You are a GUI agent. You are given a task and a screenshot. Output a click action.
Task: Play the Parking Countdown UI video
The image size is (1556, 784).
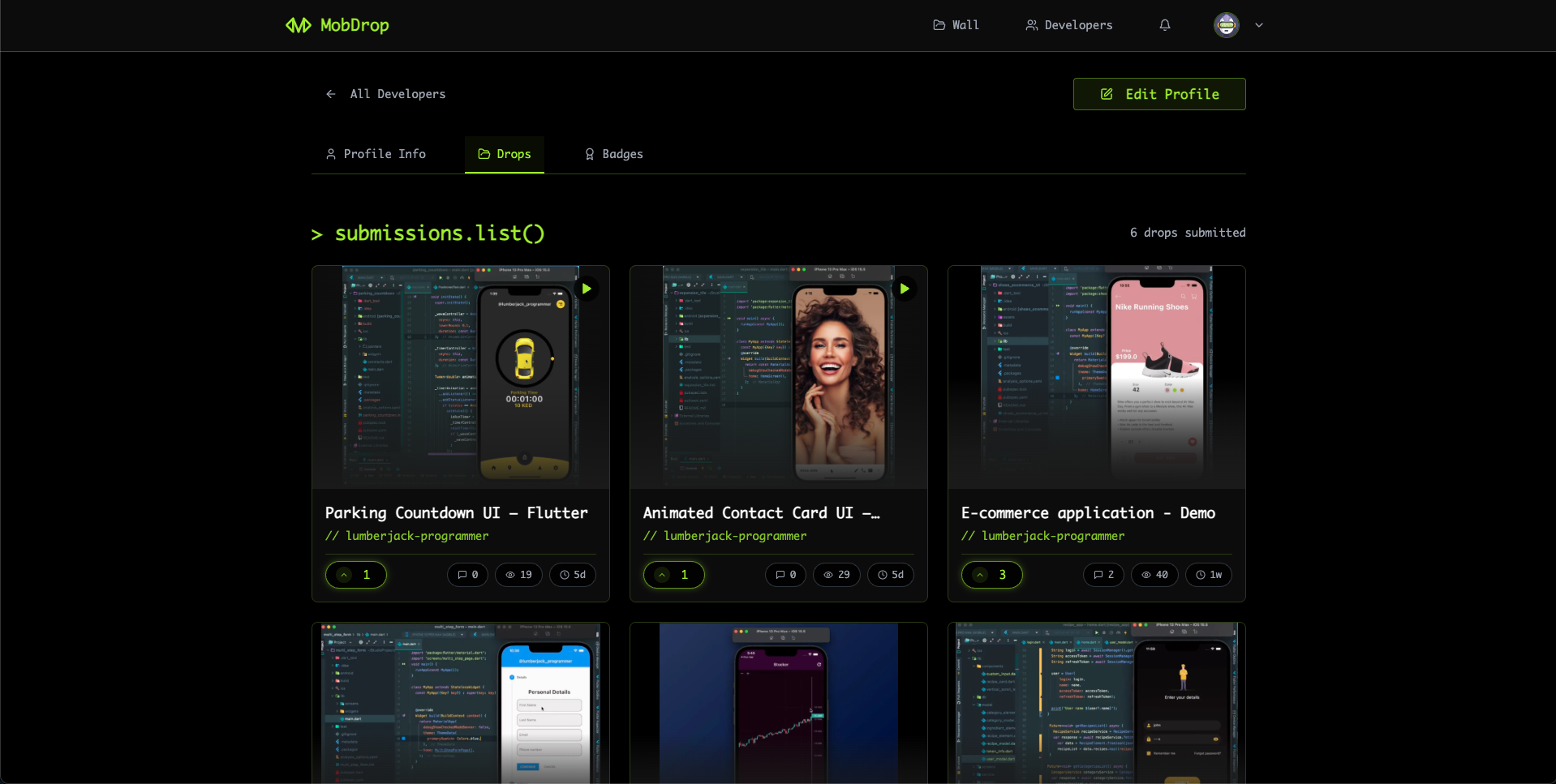587,289
